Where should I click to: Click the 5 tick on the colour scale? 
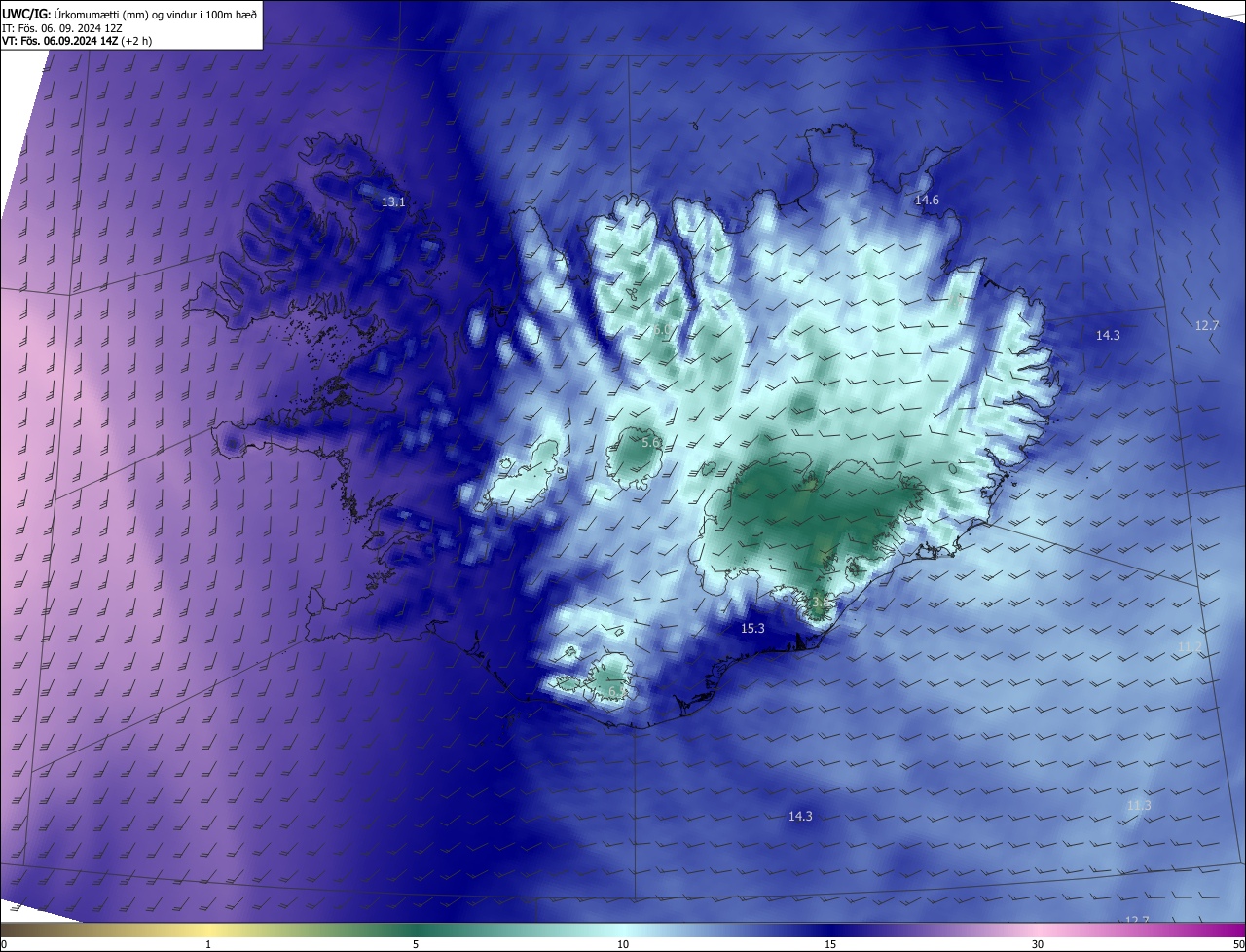[416, 944]
